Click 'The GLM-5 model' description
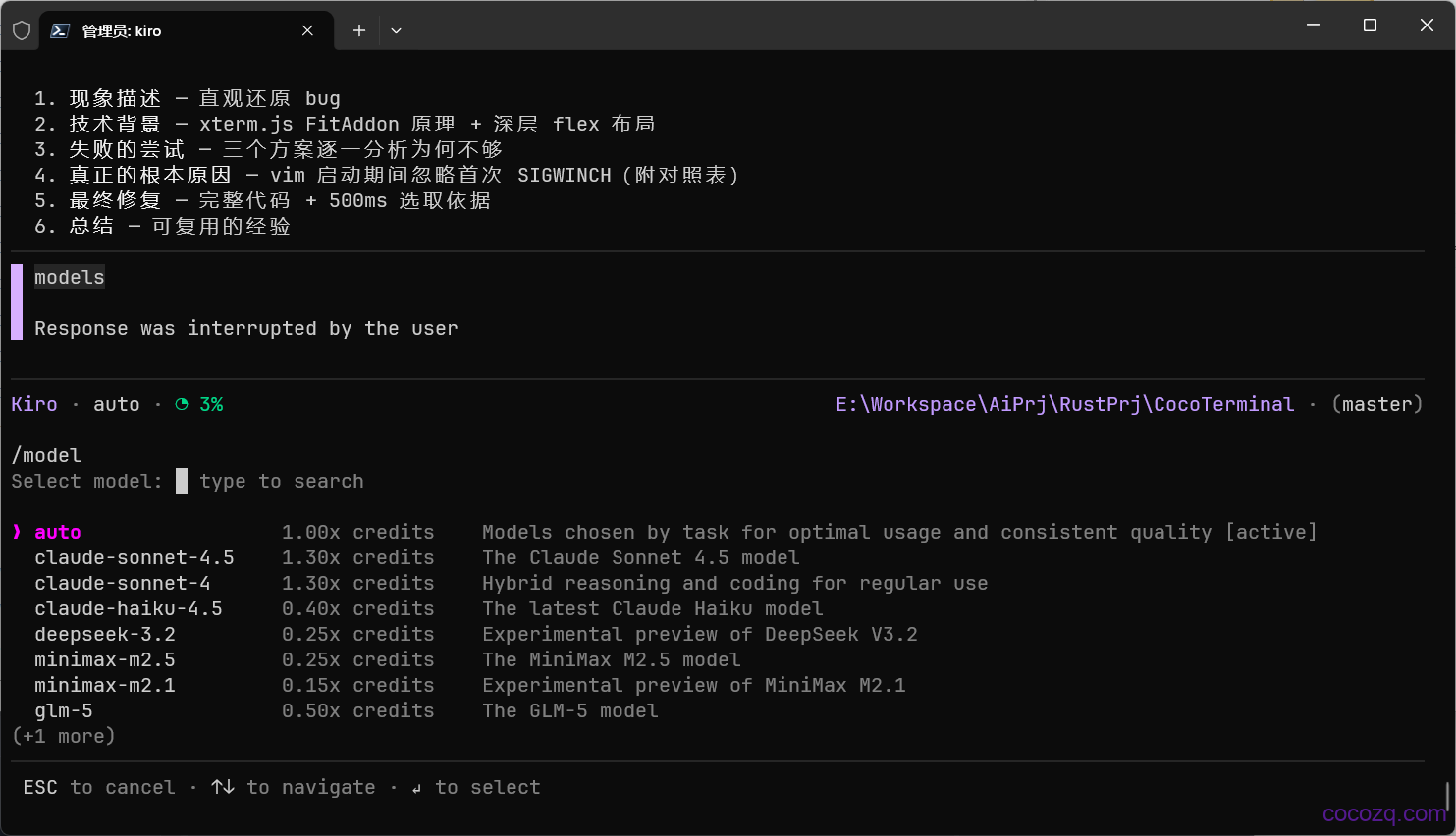1456x836 pixels. pos(570,710)
